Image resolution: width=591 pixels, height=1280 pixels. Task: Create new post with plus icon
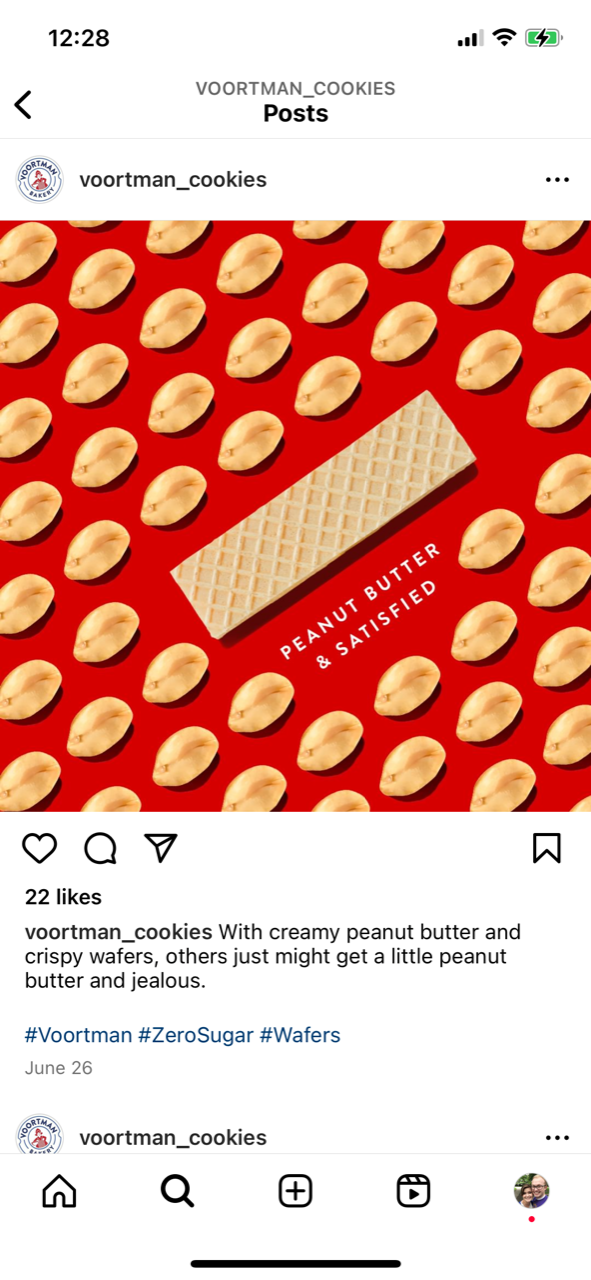295,1191
